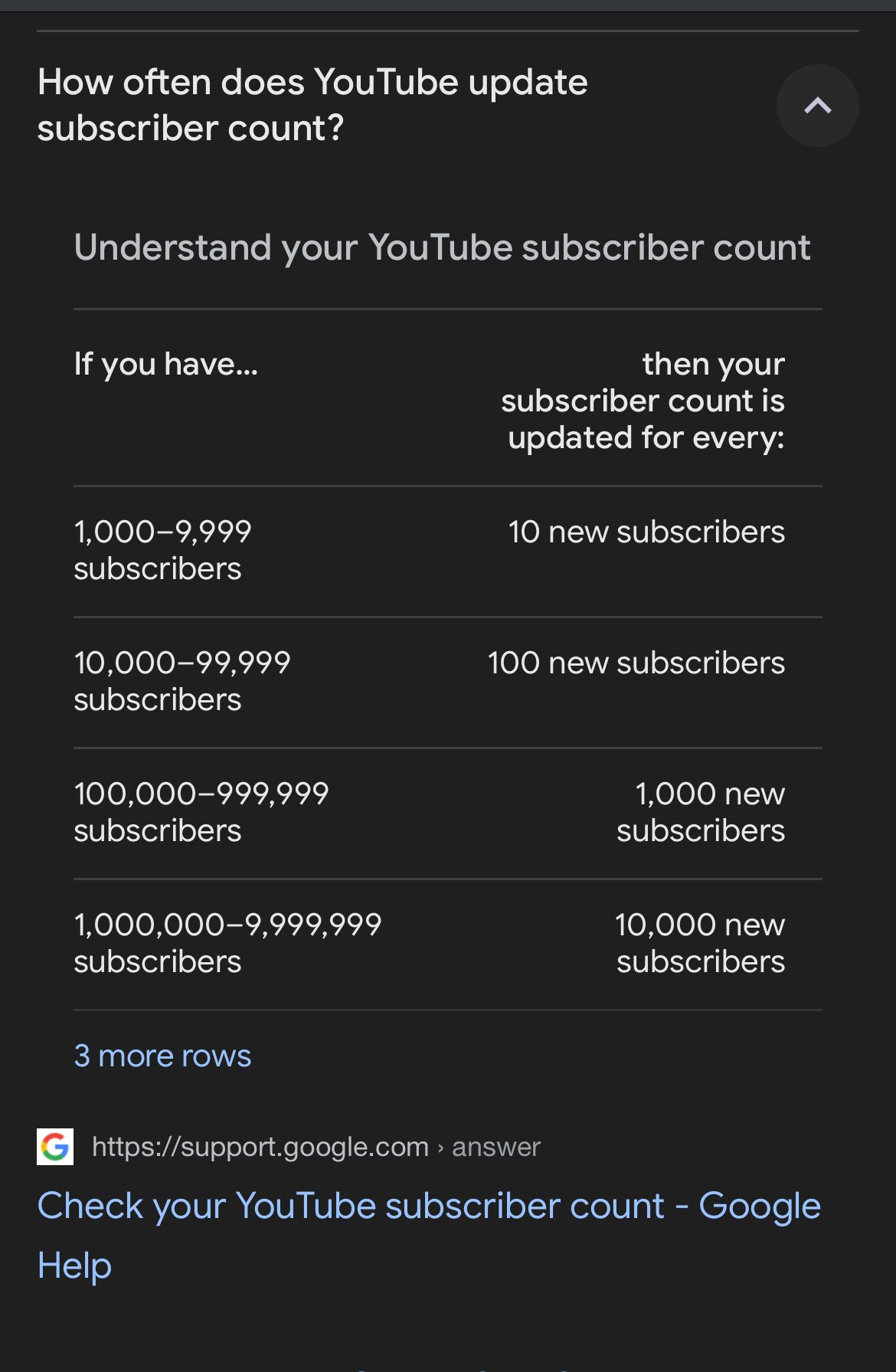Click the '10 new subscribers' cell
Viewport: 896px width, 1372px height.
[x=646, y=532]
